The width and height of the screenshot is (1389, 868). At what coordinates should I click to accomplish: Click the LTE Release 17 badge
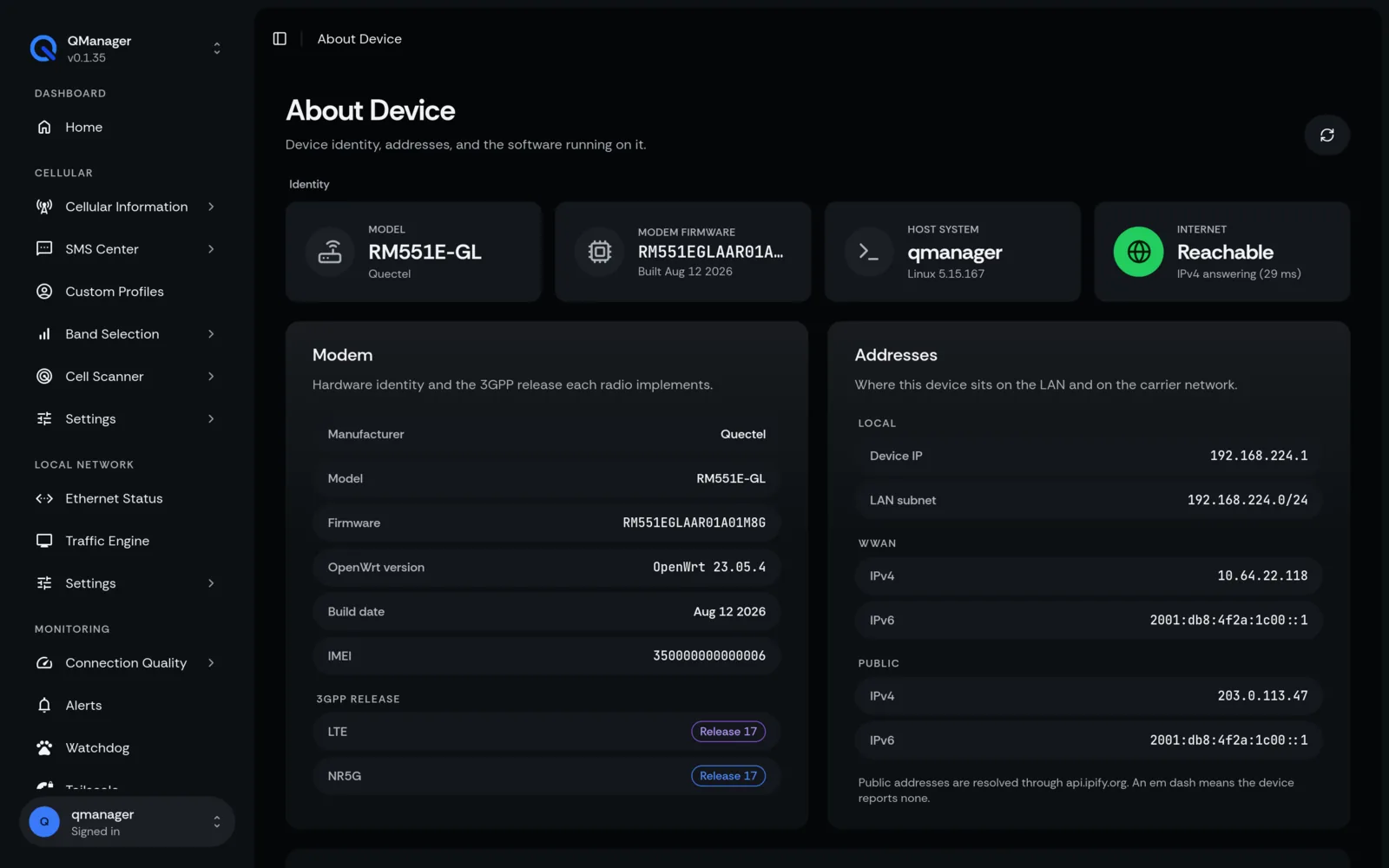pos(728,732)
